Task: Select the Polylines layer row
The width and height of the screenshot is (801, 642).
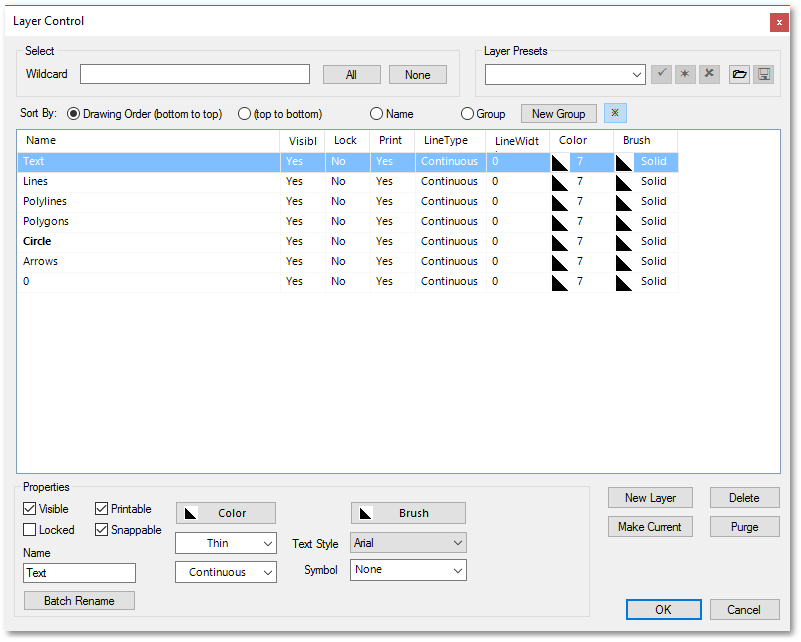Action: 348,202
